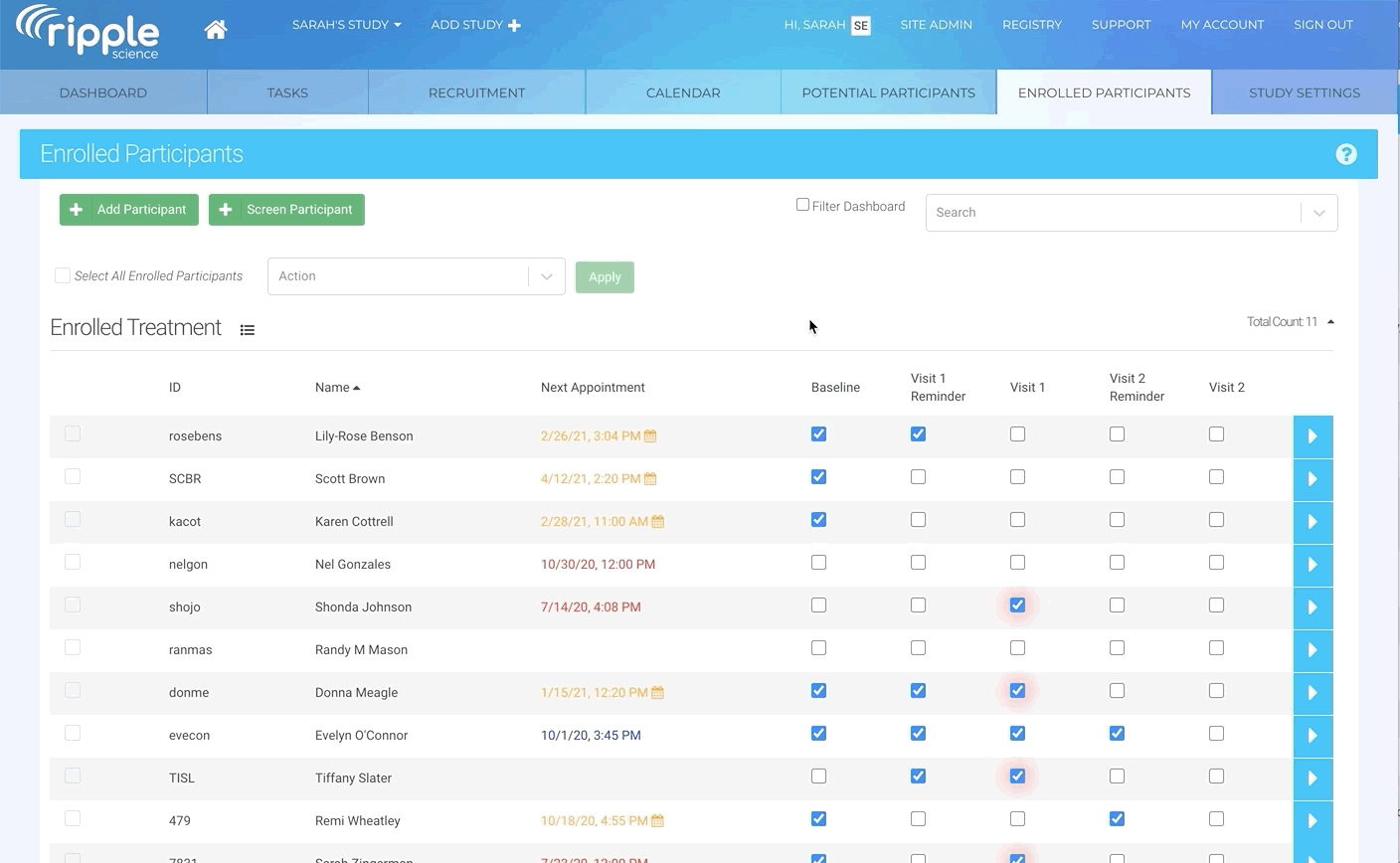Viewport: 1400px width, 863px height.
Task: Collapse the Total Count section arrow
Action: coord(1330,322)
